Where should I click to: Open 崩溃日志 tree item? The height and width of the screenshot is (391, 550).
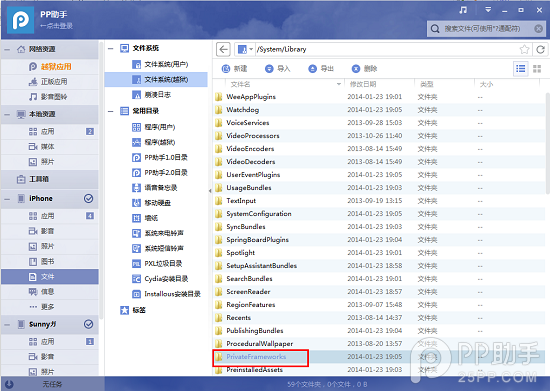tap(152, 95)
